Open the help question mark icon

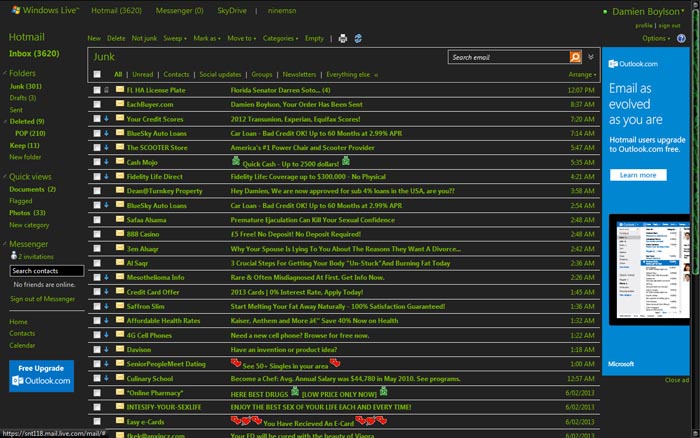(681, 38)
